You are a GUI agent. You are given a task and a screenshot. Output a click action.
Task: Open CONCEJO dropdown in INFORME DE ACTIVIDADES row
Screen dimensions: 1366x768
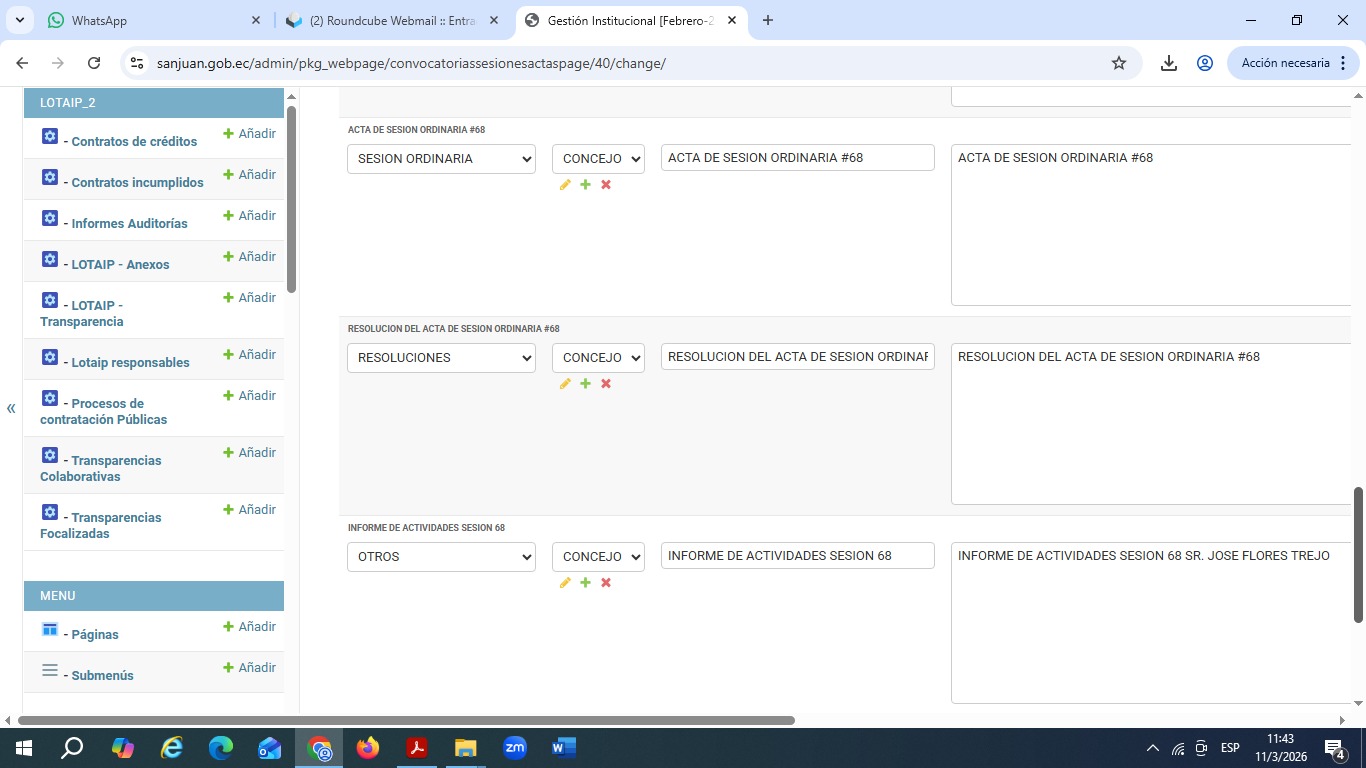tap(598, 557)
